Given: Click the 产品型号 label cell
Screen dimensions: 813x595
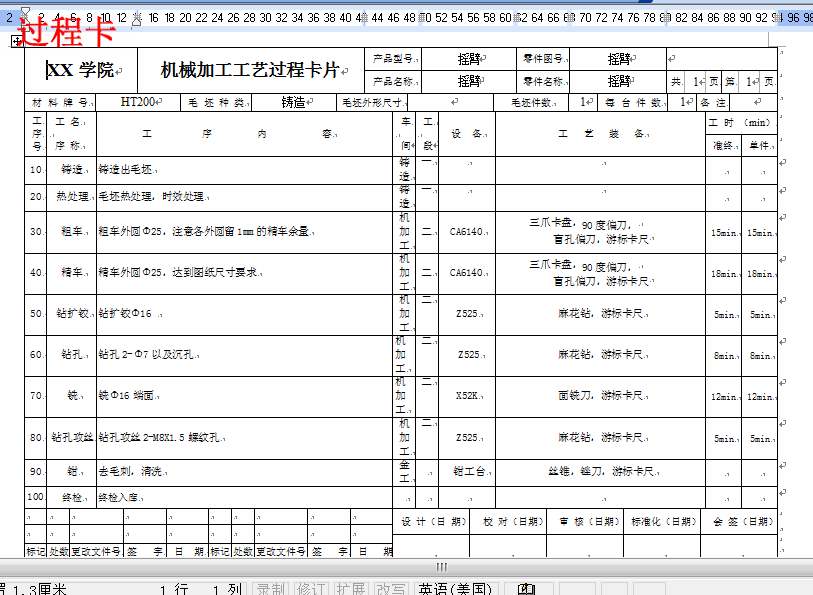Looking at the screenshot, I should pyautogui.click(x=393, y=59).
